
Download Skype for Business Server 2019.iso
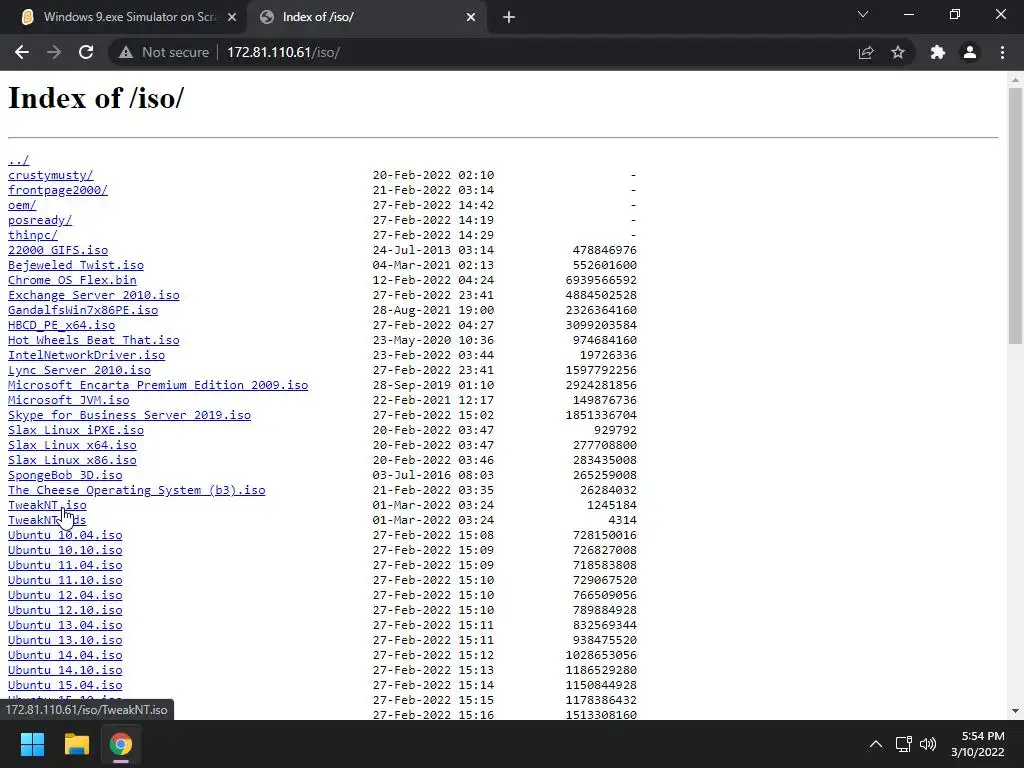coord(129,415)
